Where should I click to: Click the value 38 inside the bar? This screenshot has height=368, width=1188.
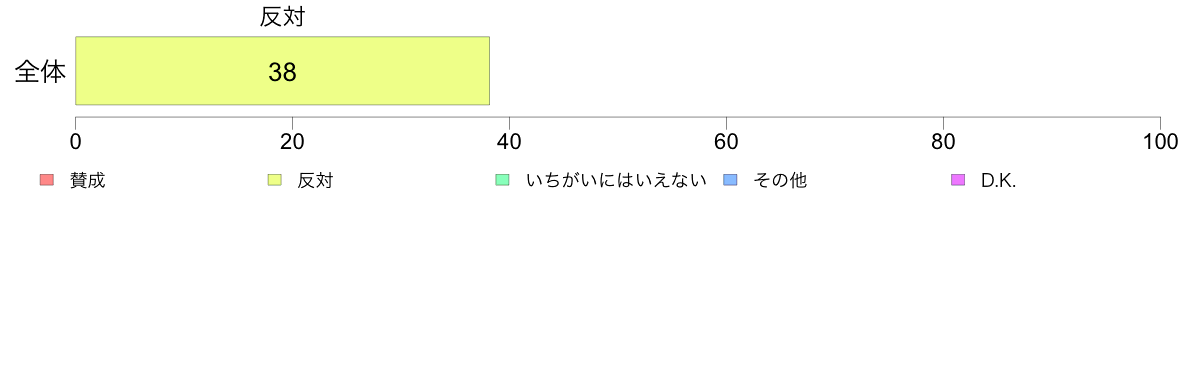click(x=282, y=72)
